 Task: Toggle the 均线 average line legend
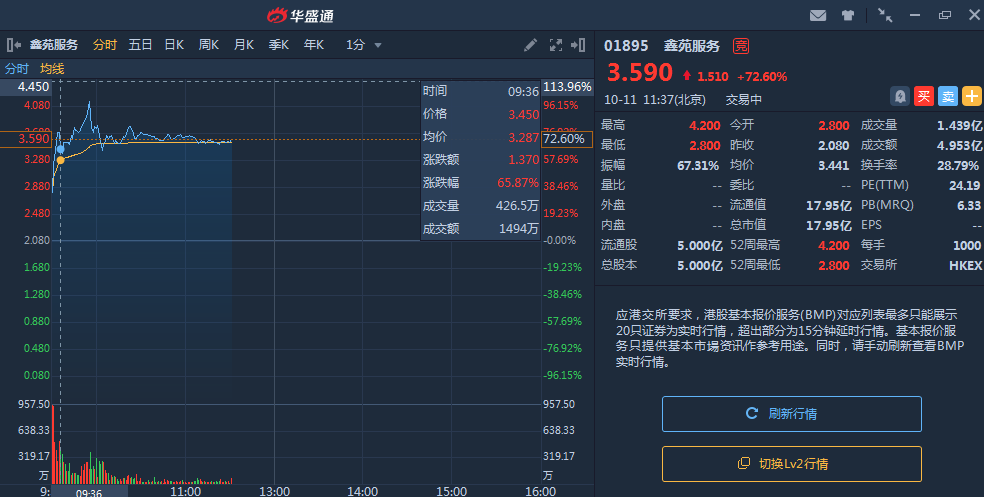52,69
